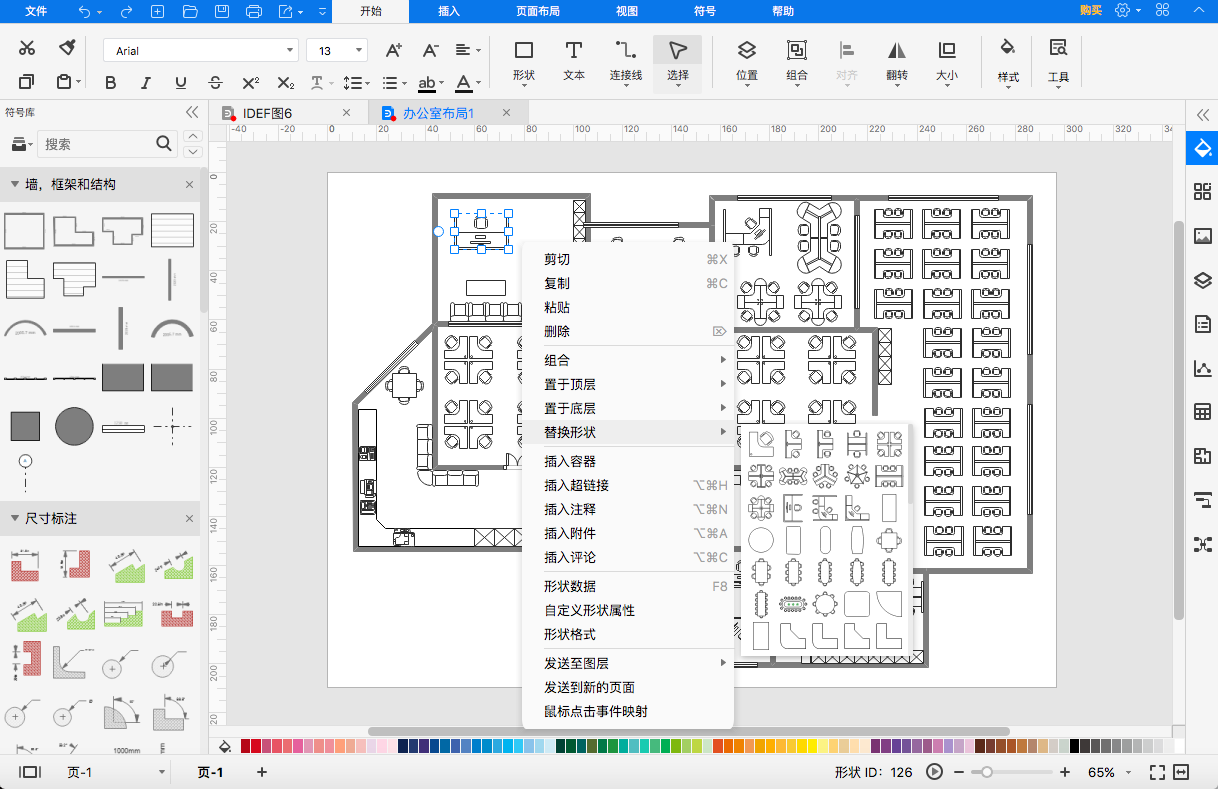
Task: Open the 样式 style fill tool
Action: coord(1008,61)
